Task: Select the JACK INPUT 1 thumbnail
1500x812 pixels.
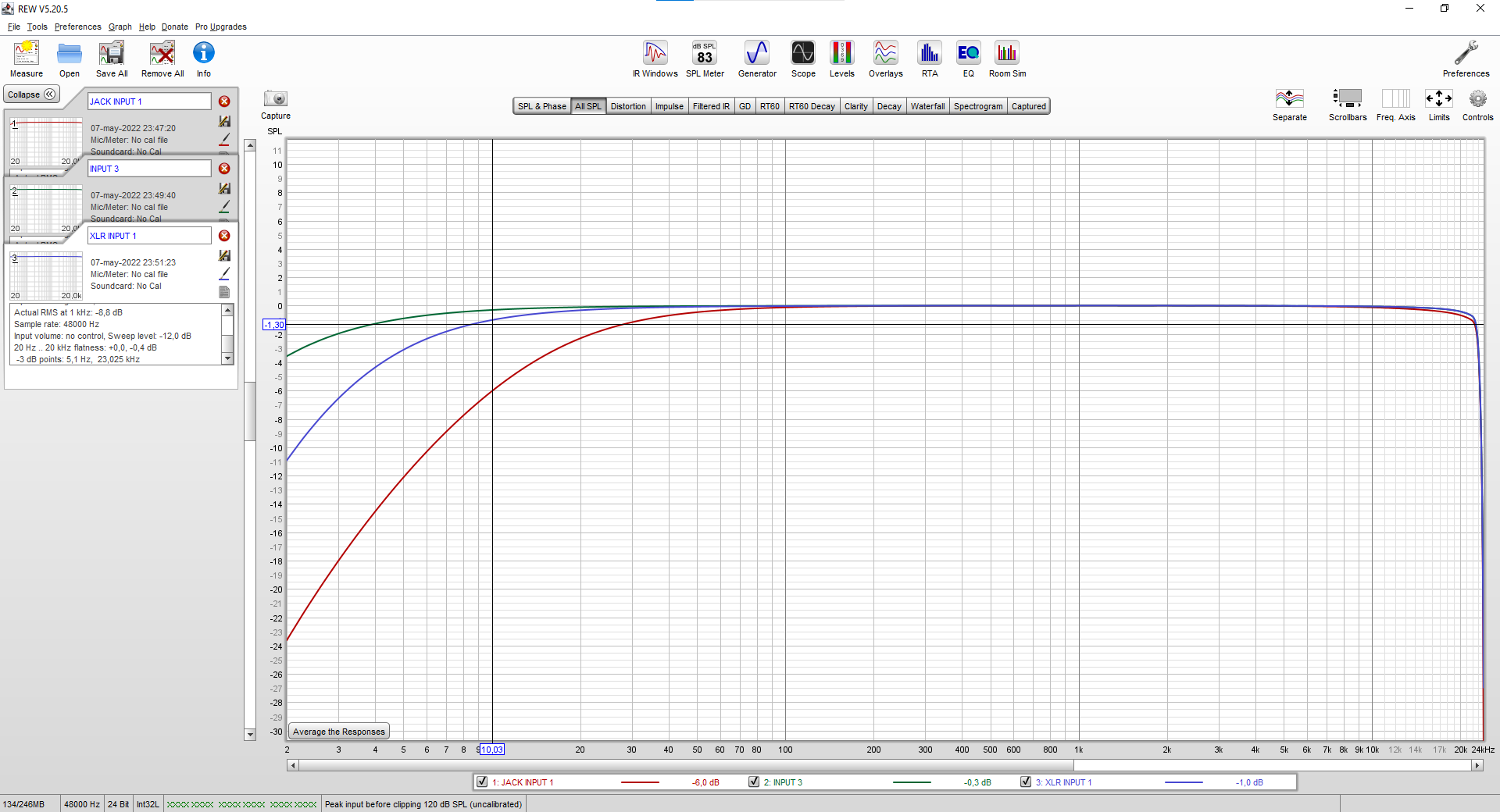Action: click(46, 141)
